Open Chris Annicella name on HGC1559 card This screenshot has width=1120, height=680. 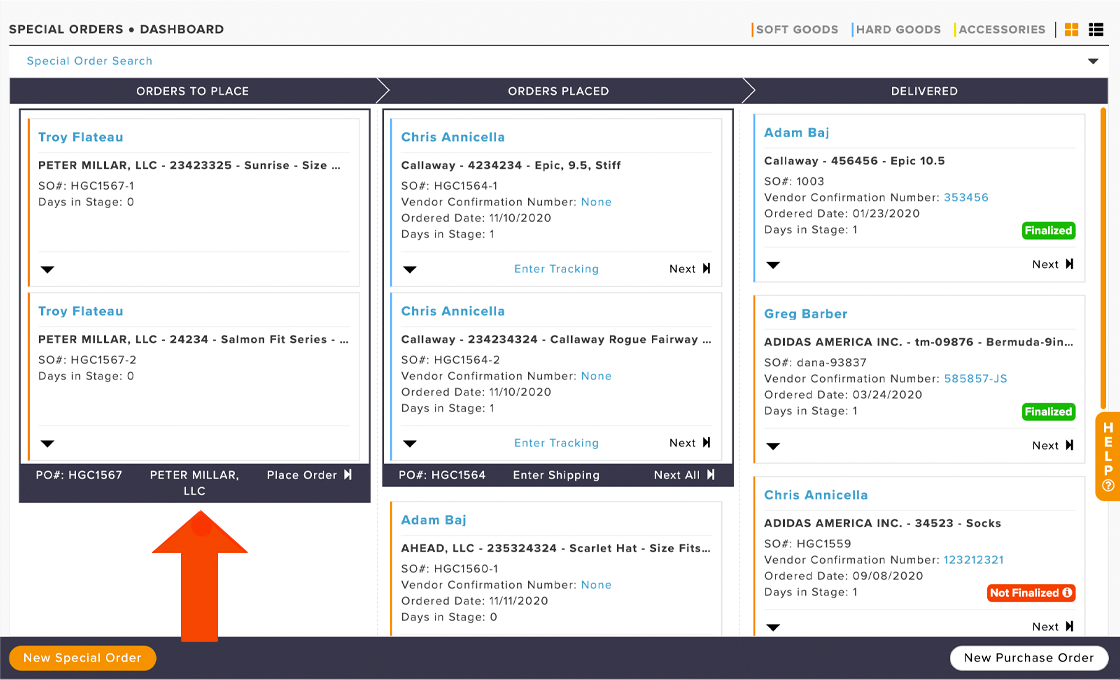click(816, 495)
